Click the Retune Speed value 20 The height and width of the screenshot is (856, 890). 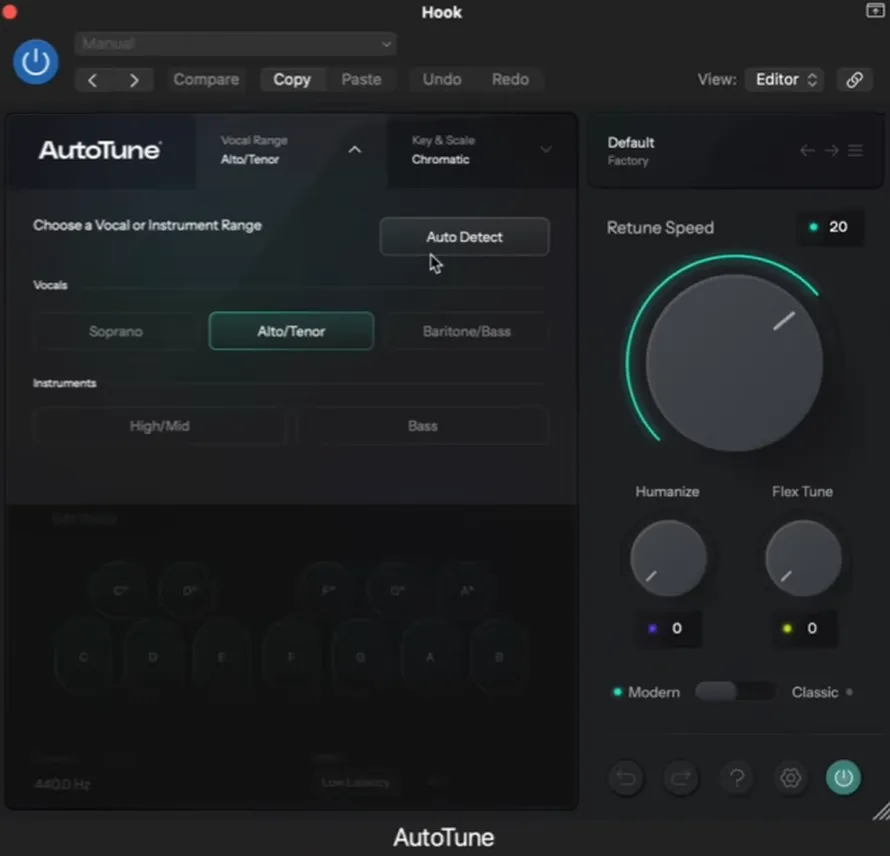coord(831,227)
